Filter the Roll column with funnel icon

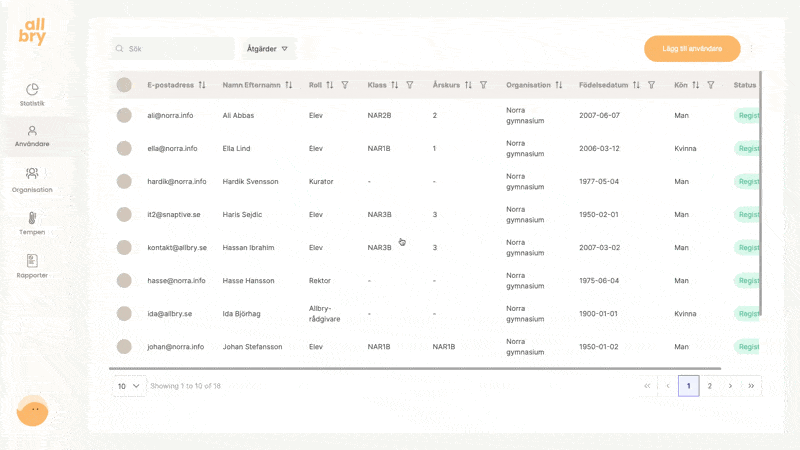(345, 85)
